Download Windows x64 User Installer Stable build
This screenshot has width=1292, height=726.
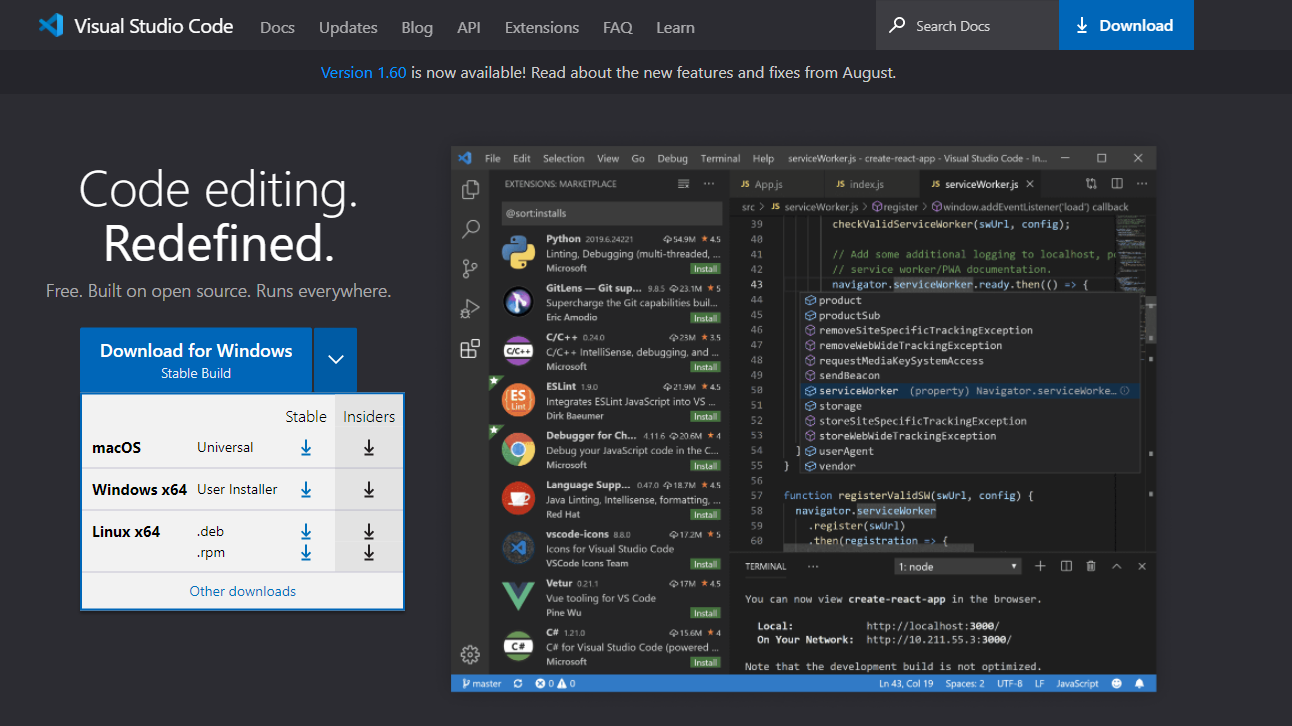(306, 490)
